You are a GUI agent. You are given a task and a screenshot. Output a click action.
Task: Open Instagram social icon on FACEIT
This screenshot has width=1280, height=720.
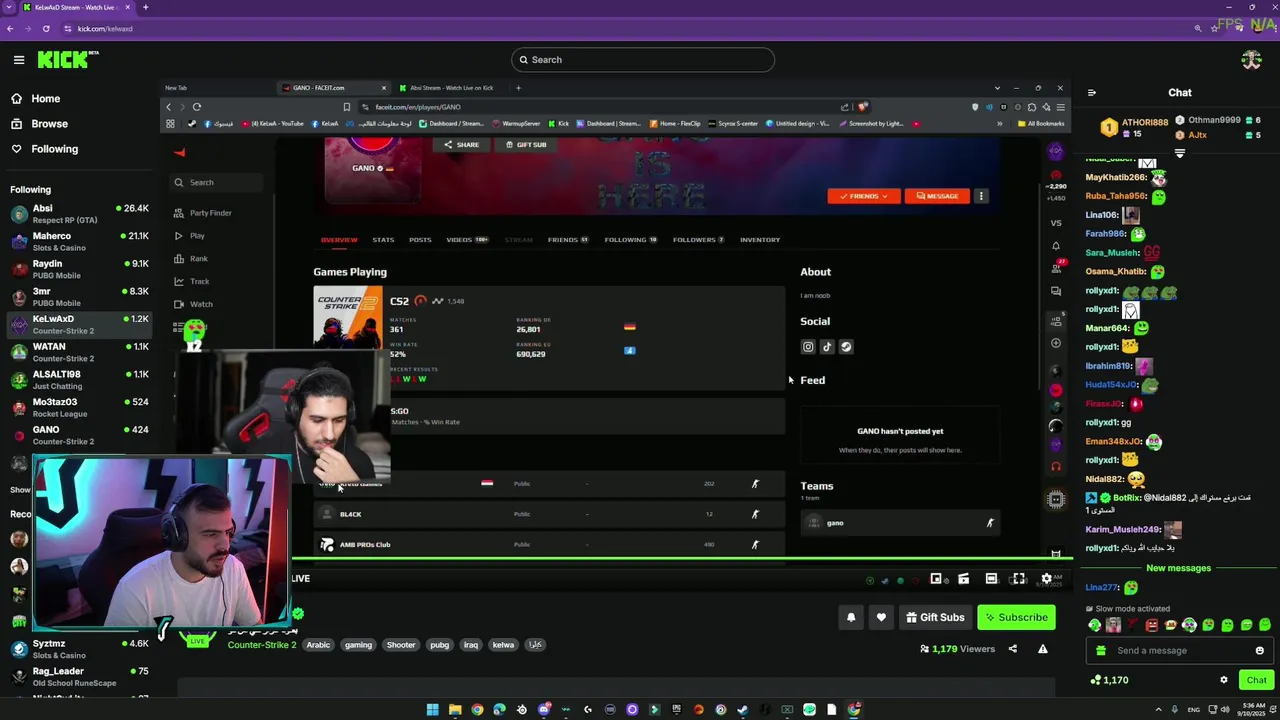point(808,347)
